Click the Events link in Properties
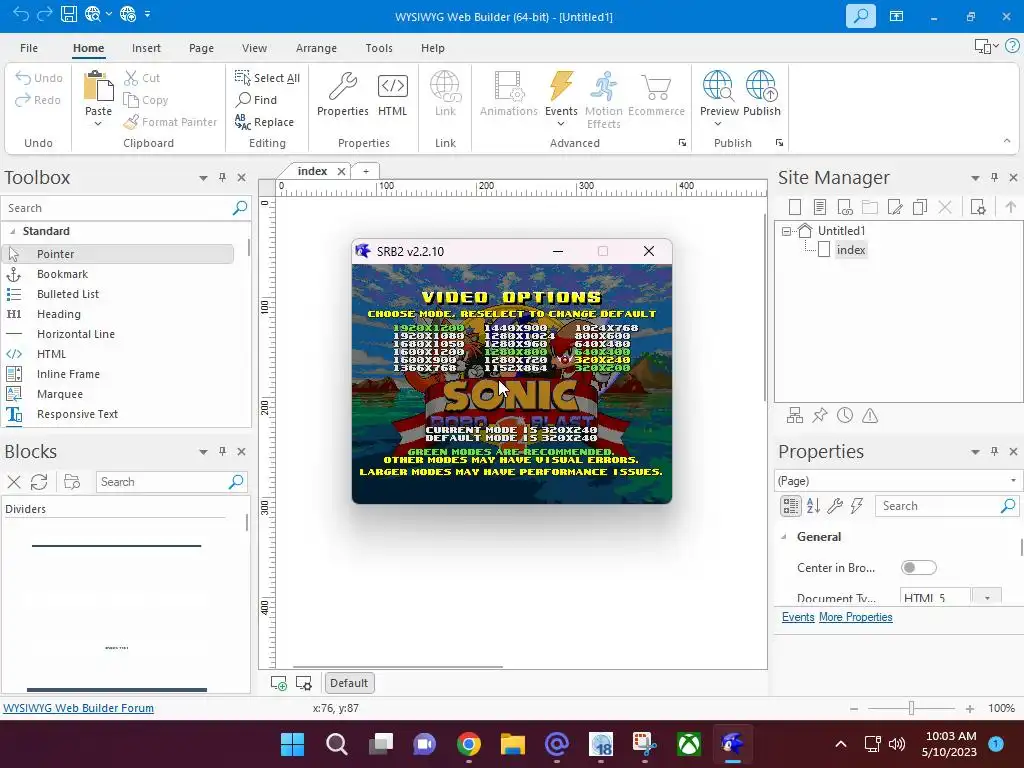 point(798,617)
